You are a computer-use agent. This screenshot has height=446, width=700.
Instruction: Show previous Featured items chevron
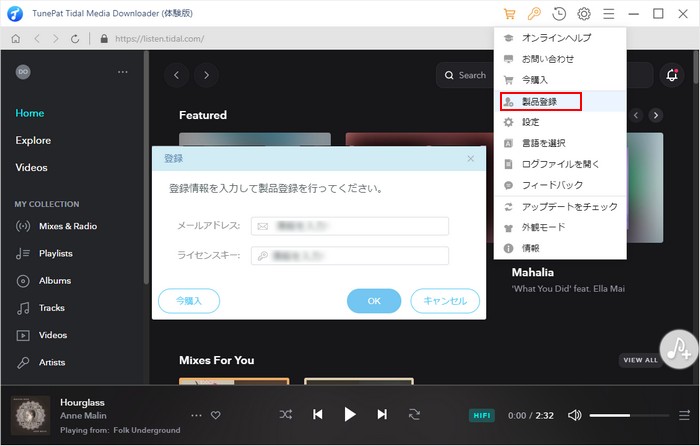pos(636,116)
